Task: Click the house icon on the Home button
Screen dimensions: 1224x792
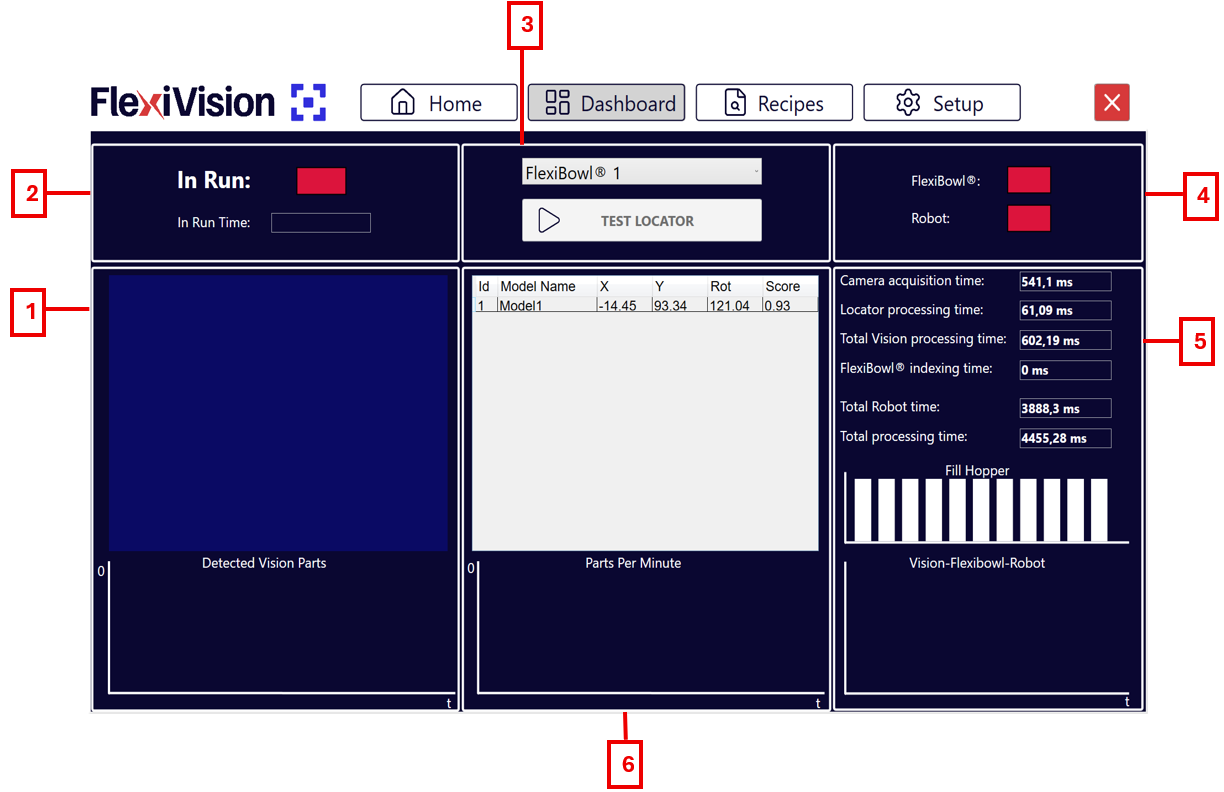Action: (x=402, y=102)
